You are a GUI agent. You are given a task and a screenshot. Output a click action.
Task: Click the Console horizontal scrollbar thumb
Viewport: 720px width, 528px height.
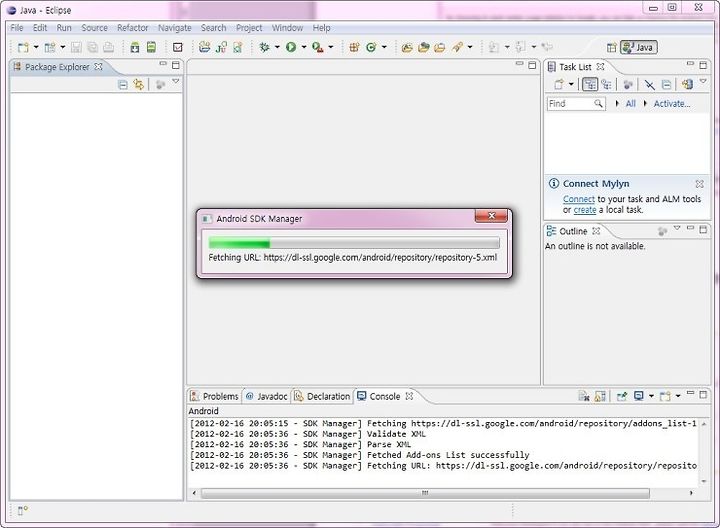tap(425, 493)
